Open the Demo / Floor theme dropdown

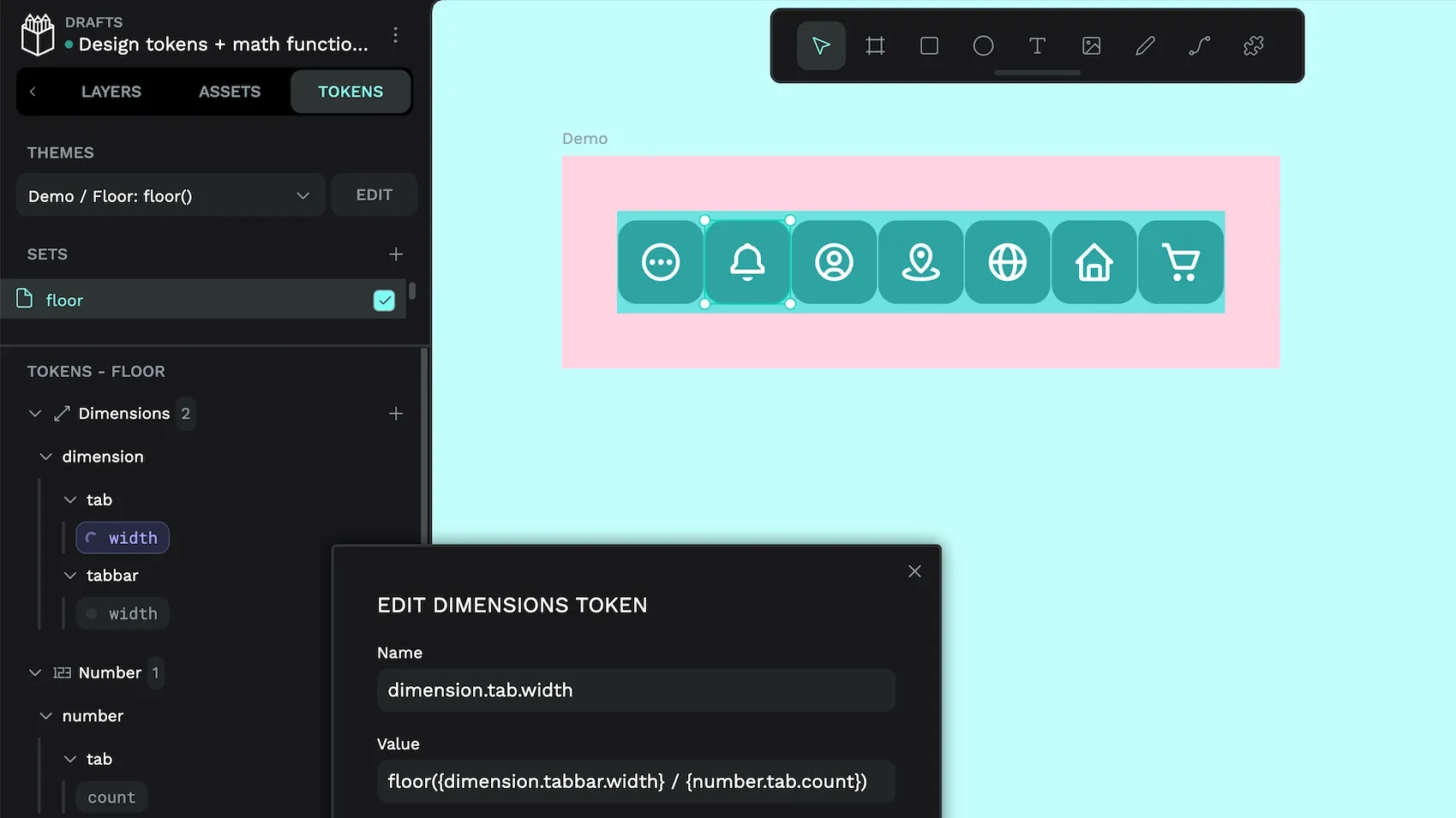[x=171, y=195]
